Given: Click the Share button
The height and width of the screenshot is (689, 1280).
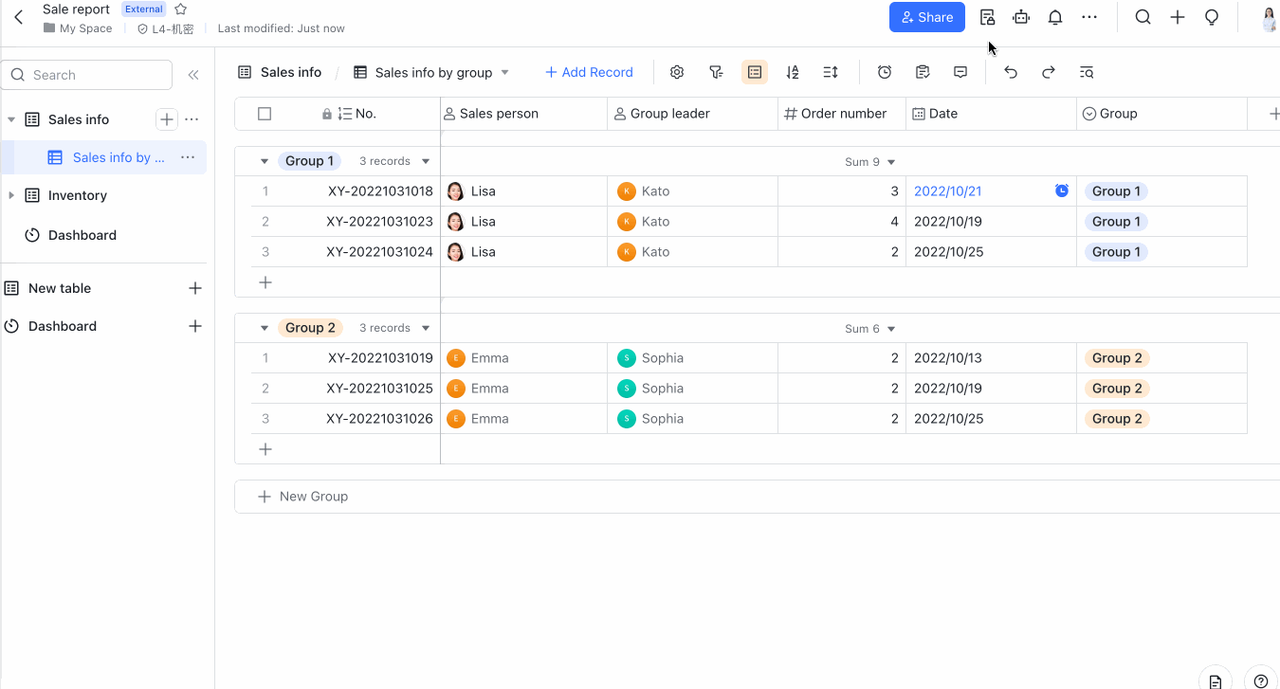Looking at the screenshot, I should (x=926, y=17).
